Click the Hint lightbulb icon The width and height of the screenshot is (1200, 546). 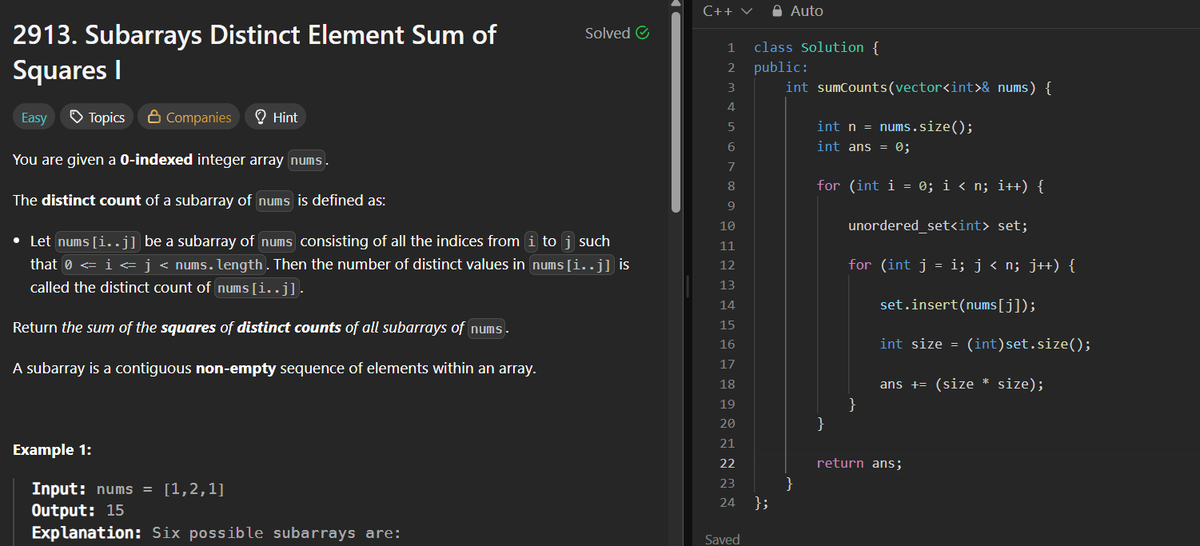[261, 117]
